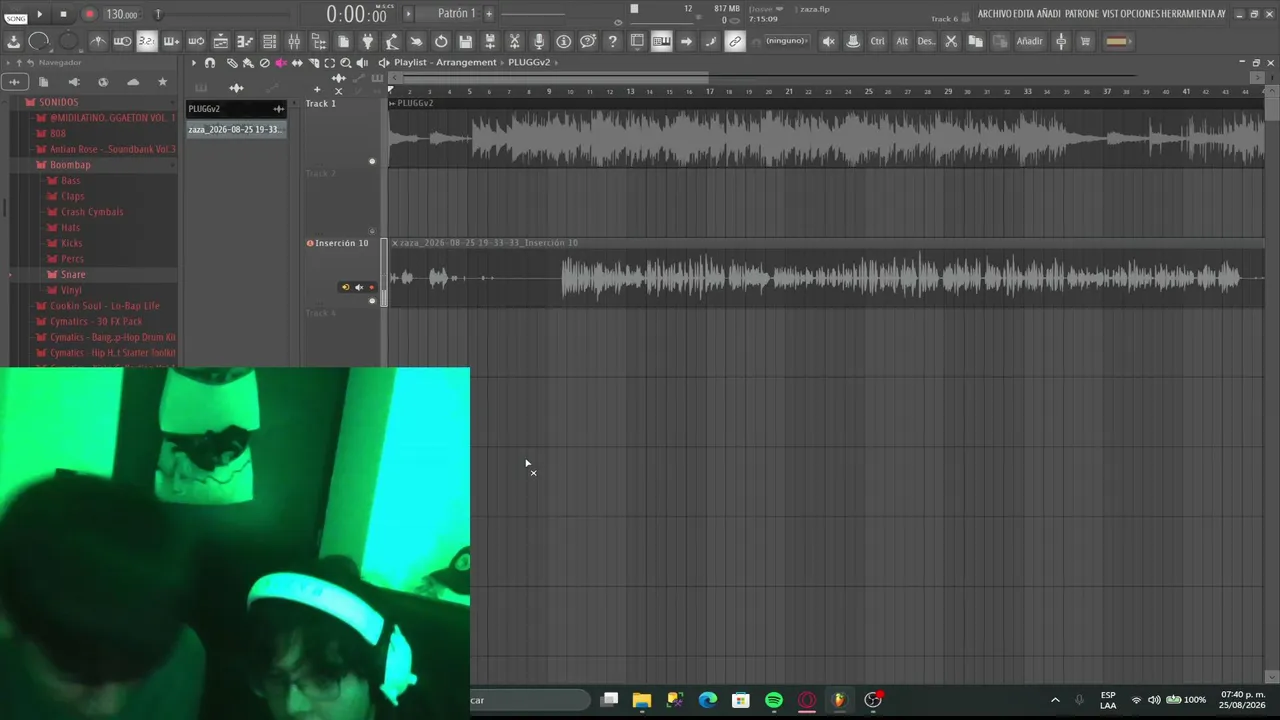
Task: Select the Playlist zoom tool
Action: tap(345, 63)
